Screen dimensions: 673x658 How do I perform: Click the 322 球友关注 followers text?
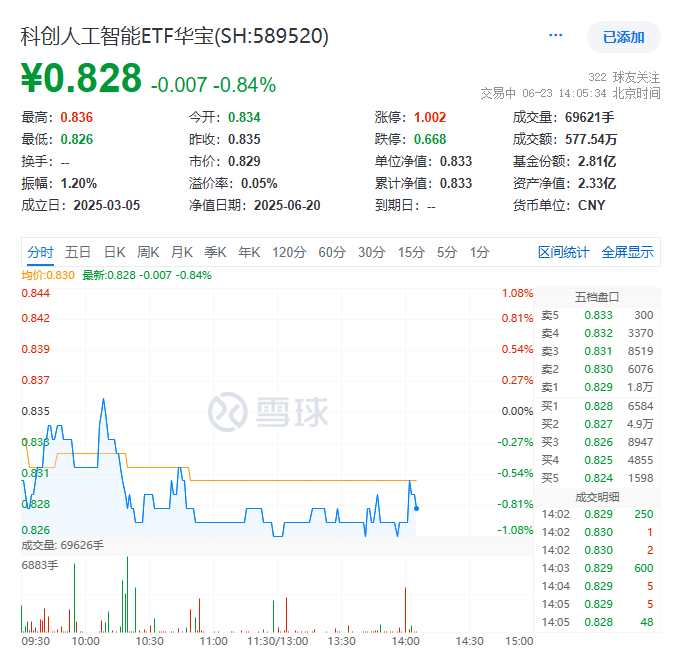click(x=624, y=77)
